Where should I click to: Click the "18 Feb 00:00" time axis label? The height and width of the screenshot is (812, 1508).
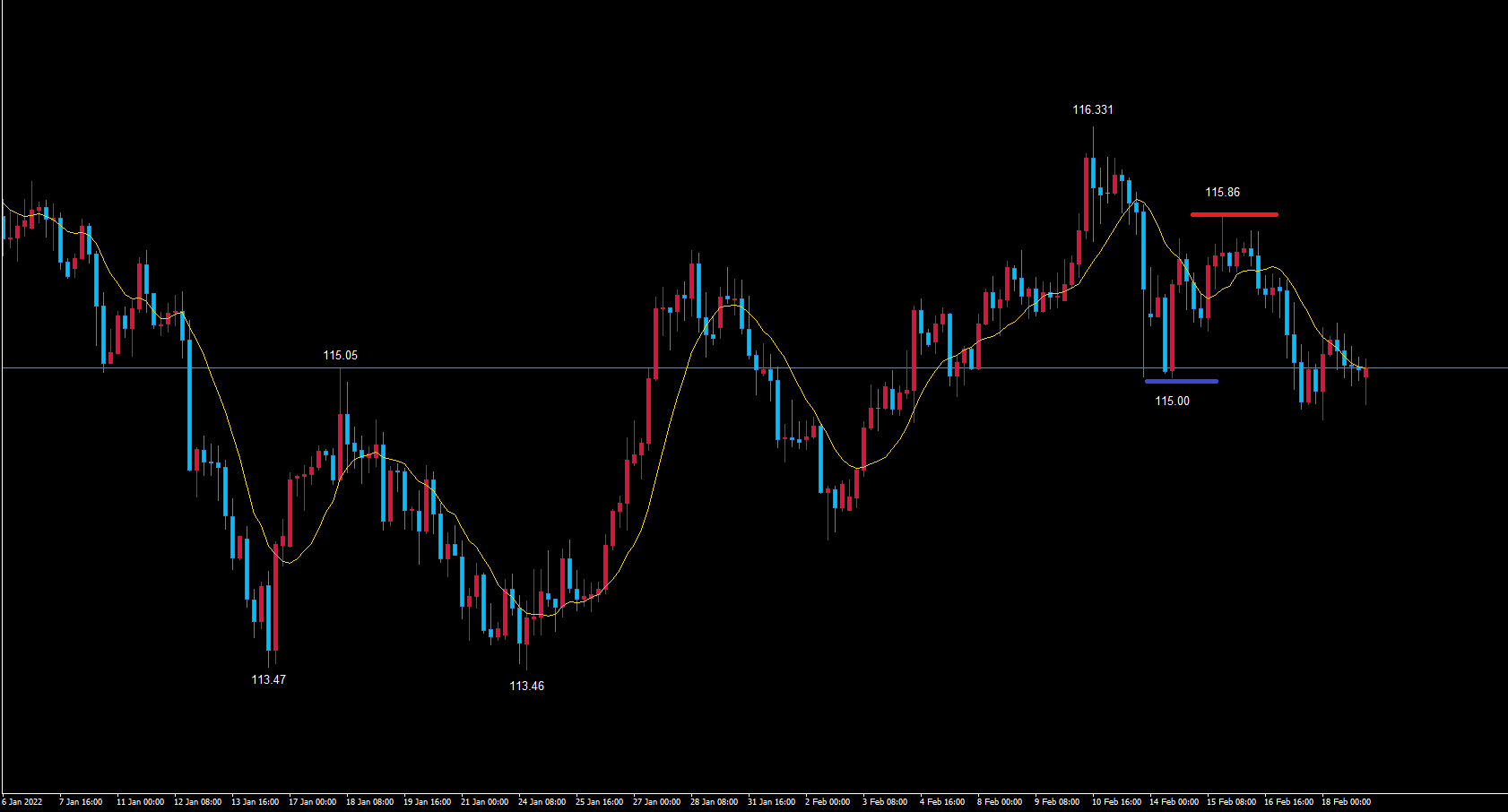tap(1346, 802)
